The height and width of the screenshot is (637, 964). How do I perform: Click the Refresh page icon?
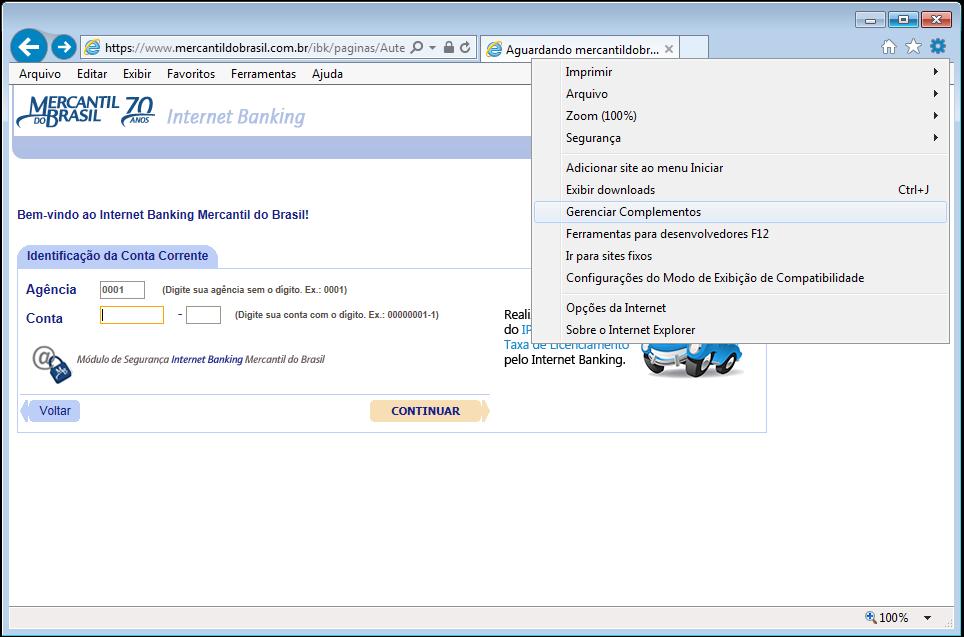465,47
